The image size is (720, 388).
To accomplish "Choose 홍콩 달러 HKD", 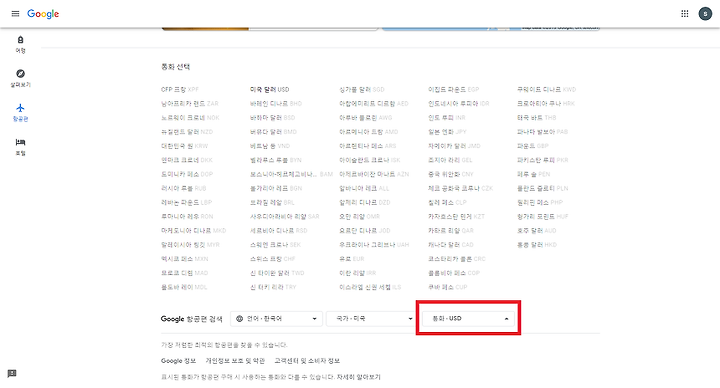I will point(536,245).
